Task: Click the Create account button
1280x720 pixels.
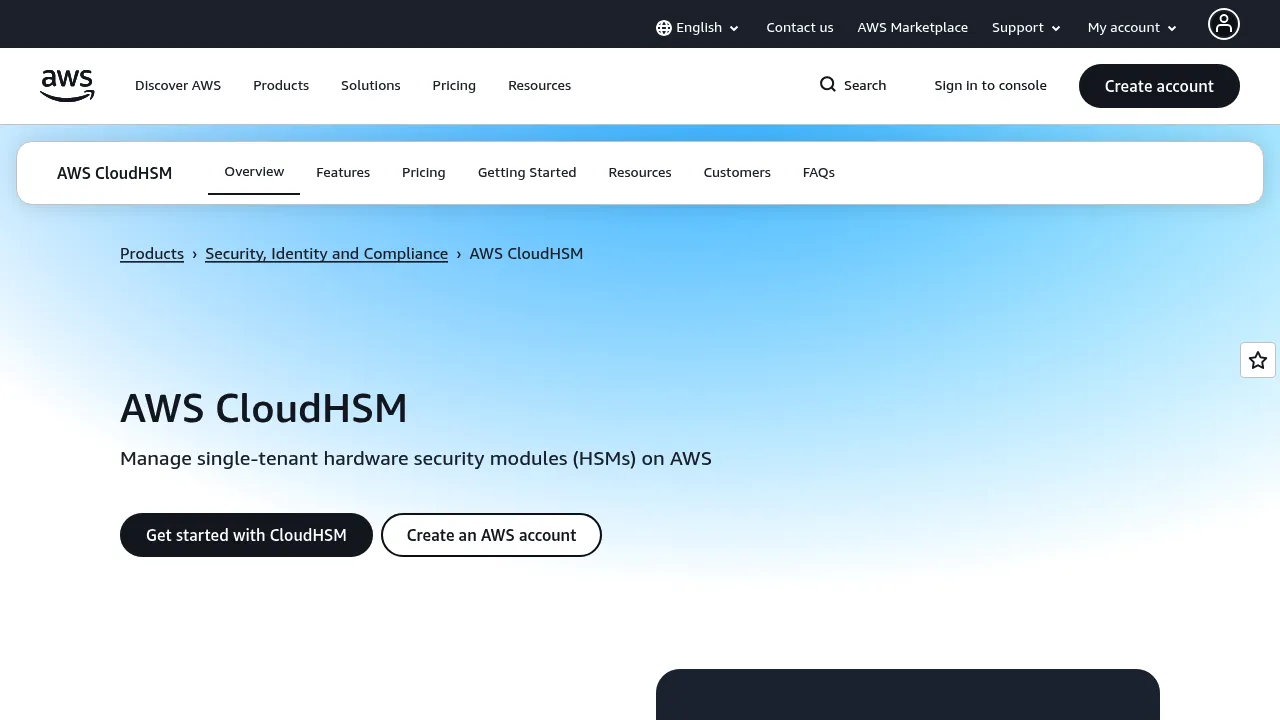Action: pyautogui.click(x=1159, y=86)
